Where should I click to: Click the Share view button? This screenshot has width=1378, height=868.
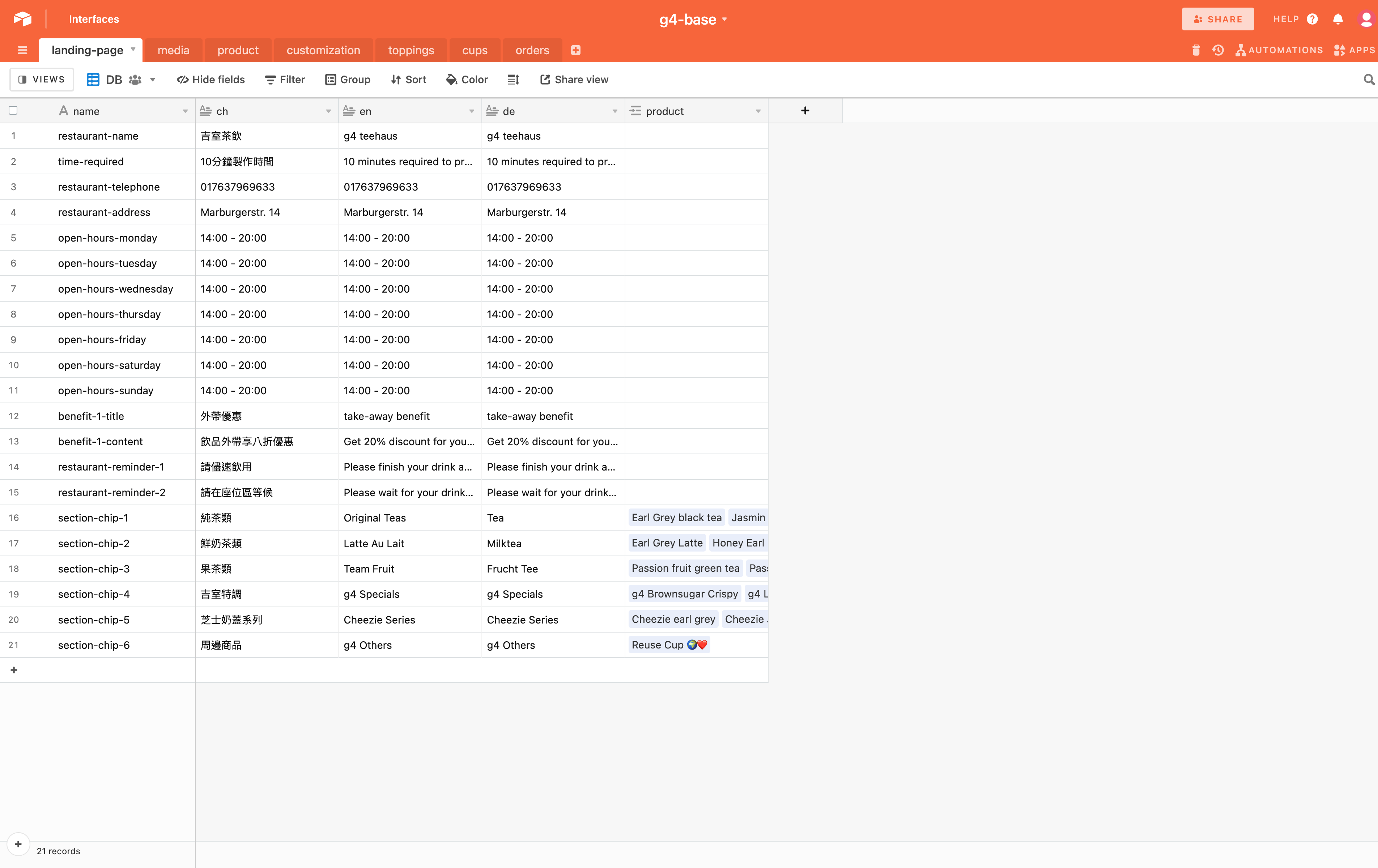click(574, 80)
